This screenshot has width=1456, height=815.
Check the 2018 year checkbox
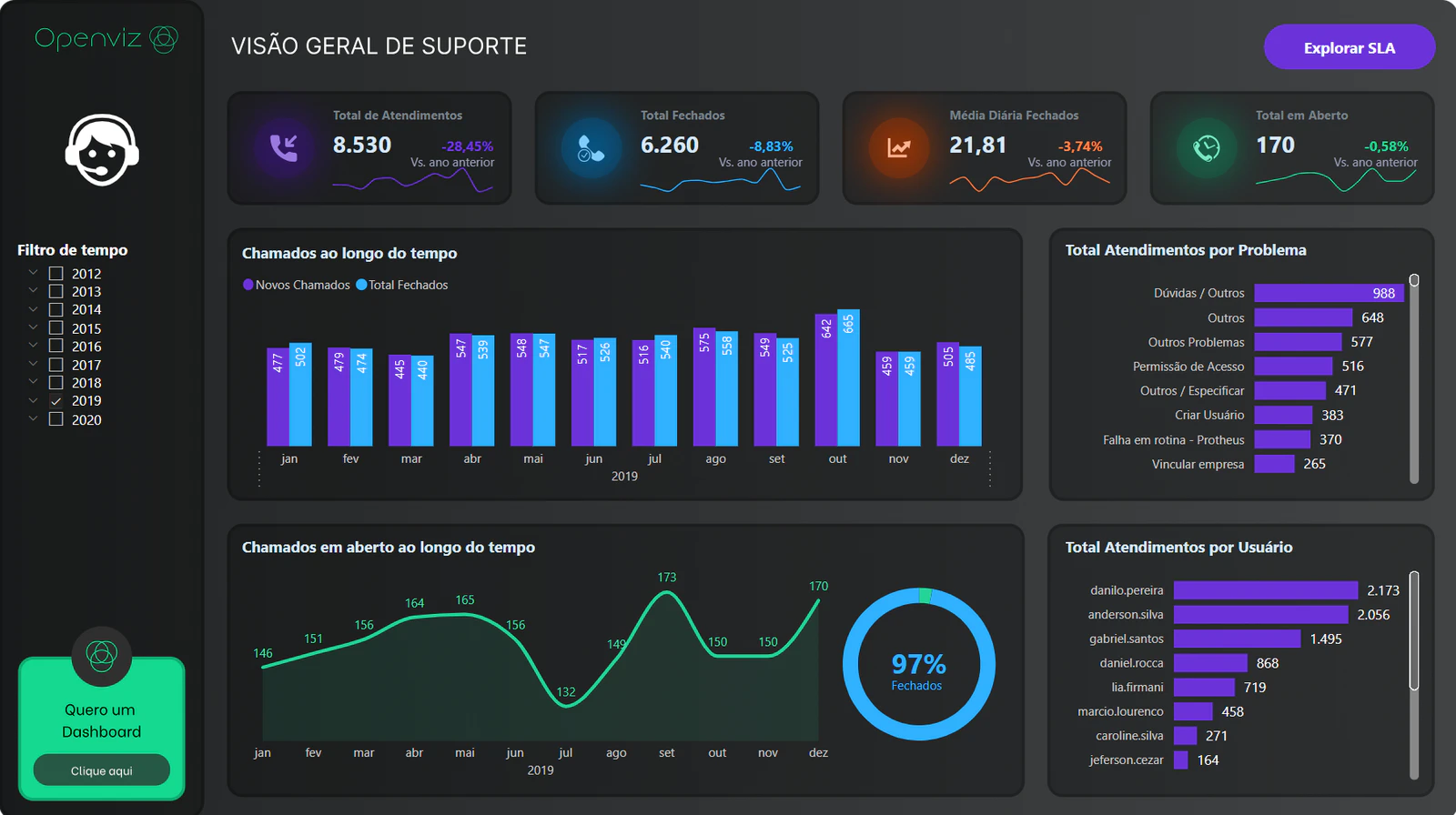tap(56, 383)
